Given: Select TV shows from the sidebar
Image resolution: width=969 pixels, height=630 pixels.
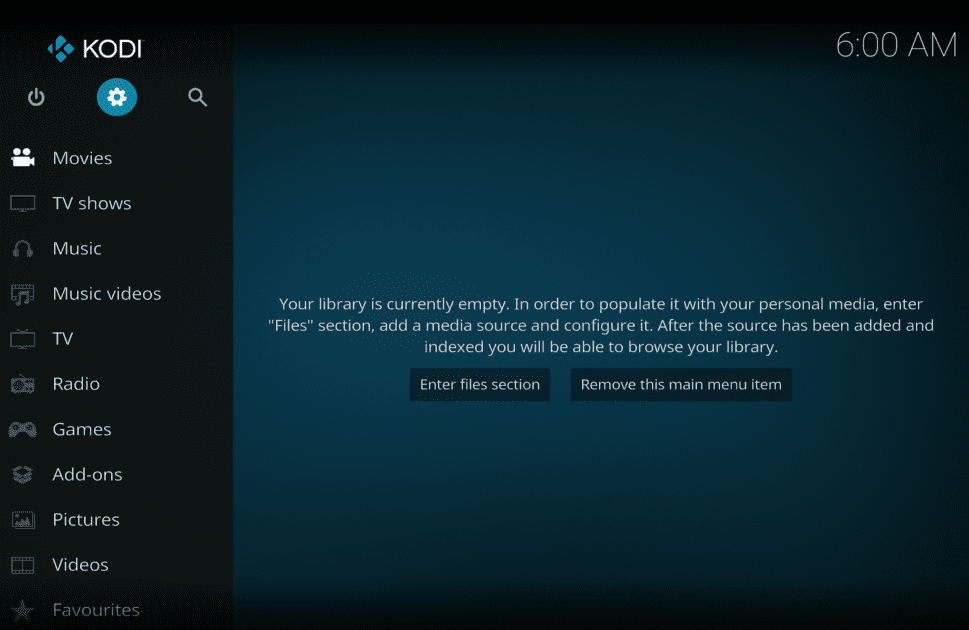Looking at the screenshot, I should [x=92, y=203].
